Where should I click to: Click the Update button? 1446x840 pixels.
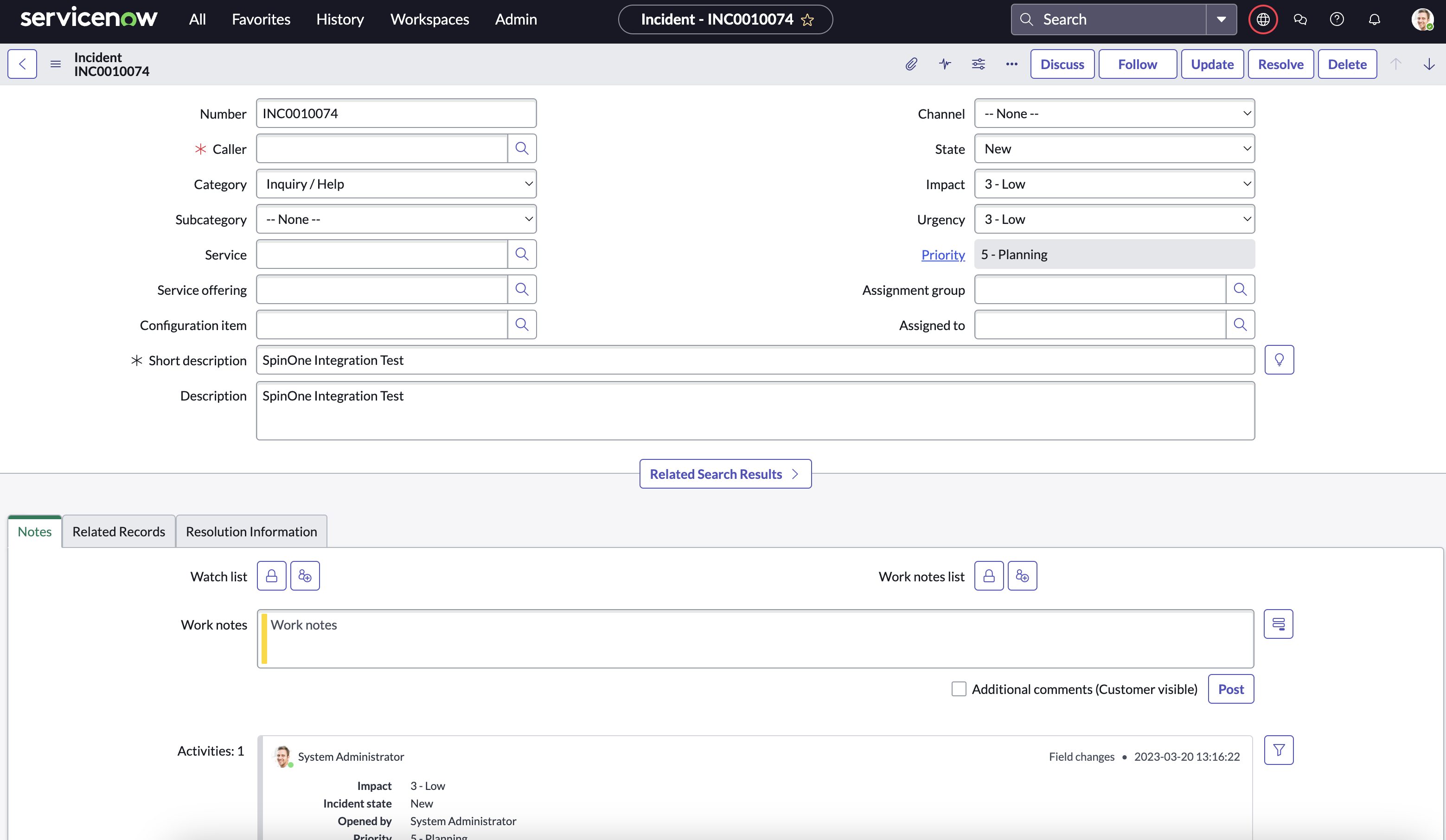(1212, 64)
